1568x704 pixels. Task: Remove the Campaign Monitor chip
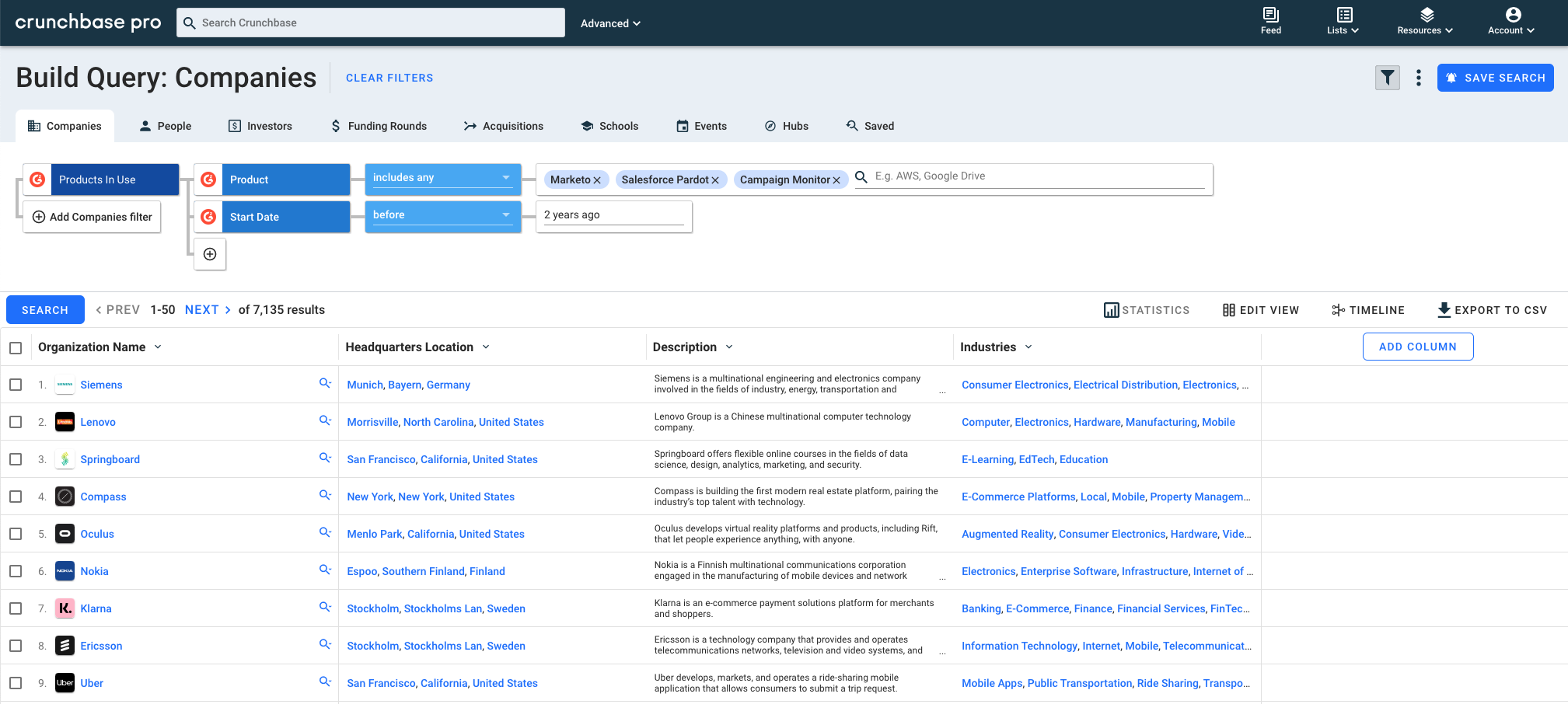[x=836, y=180]
